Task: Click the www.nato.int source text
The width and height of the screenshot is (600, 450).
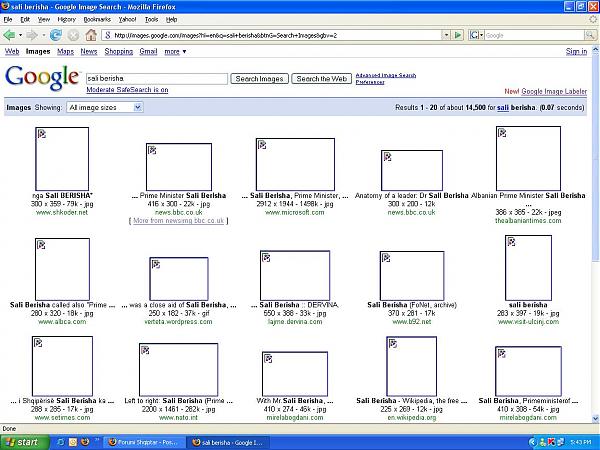Action: [x=178, y=418]
